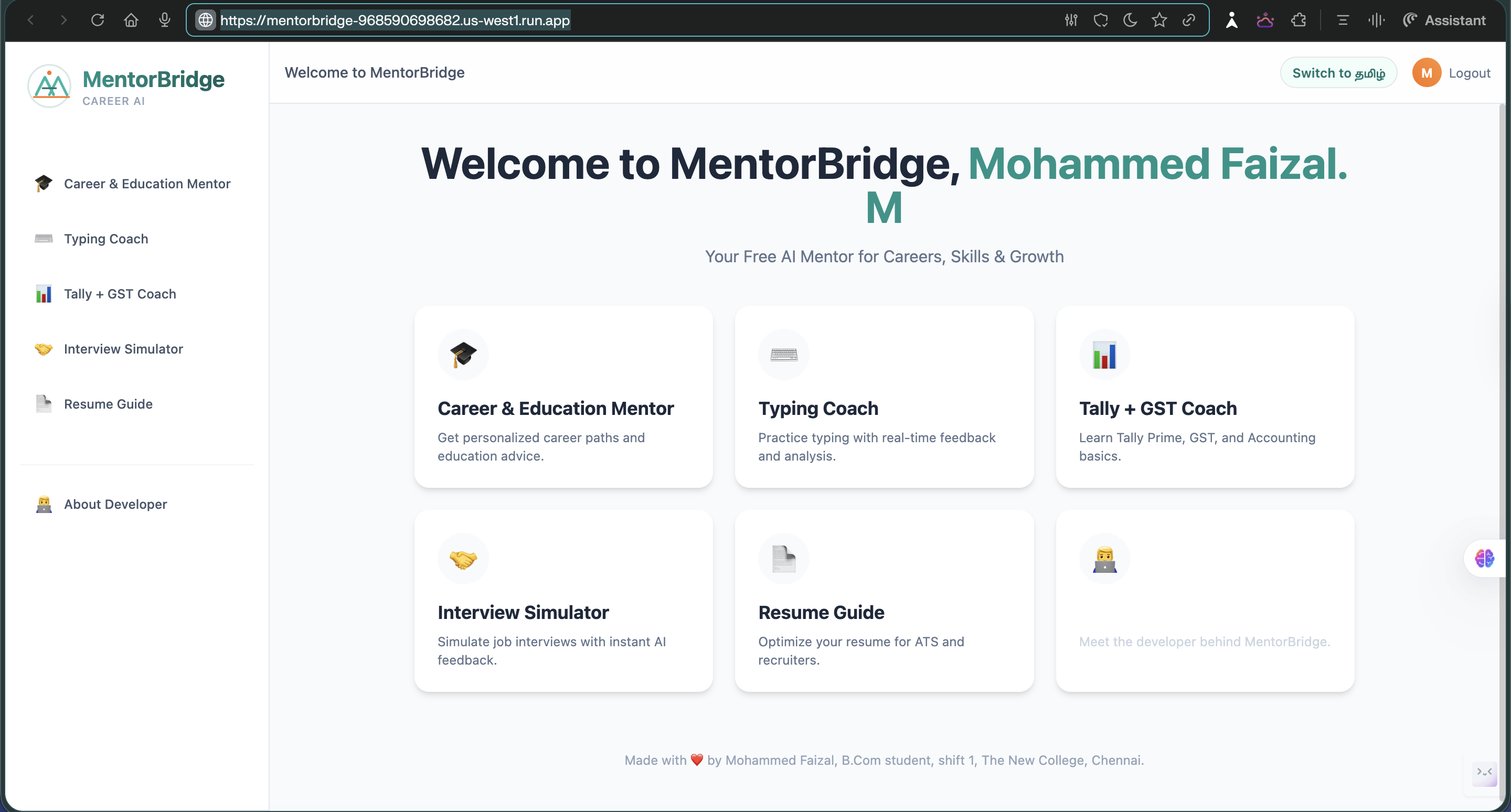Activate the microphone icon in the toolbar

[x=164, y=19]
